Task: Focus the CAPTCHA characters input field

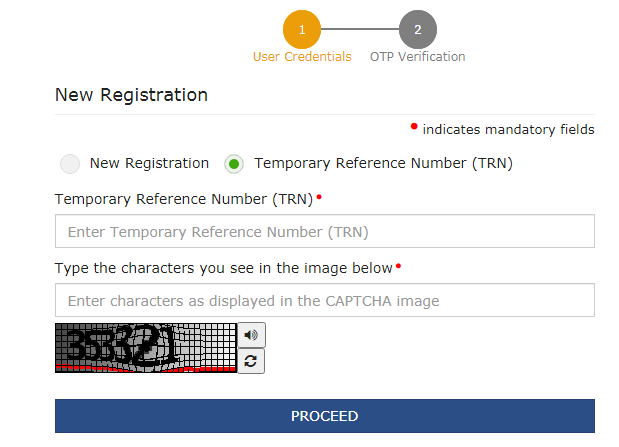Action: coord(325,300)
